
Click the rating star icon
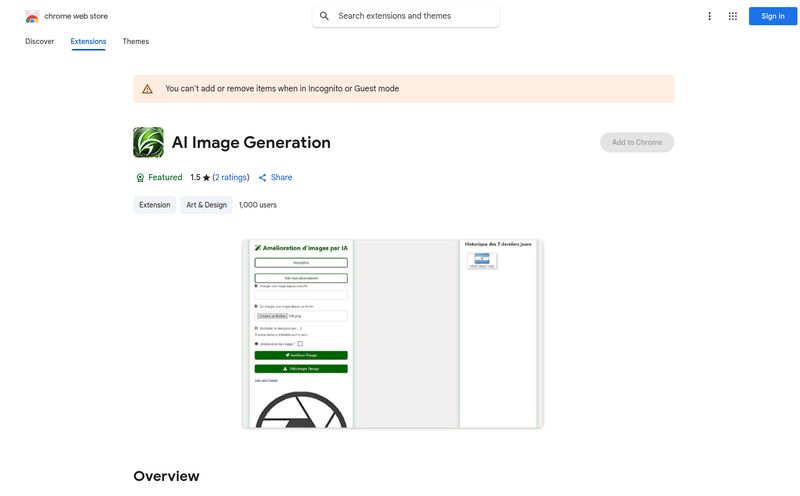(x=206, y=178)
